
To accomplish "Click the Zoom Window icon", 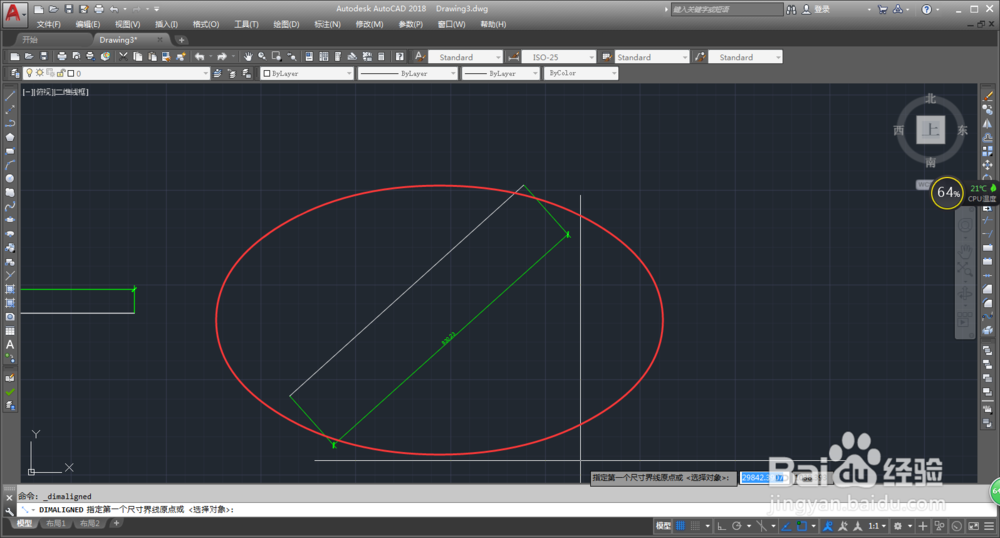I will tap(277, 57).
